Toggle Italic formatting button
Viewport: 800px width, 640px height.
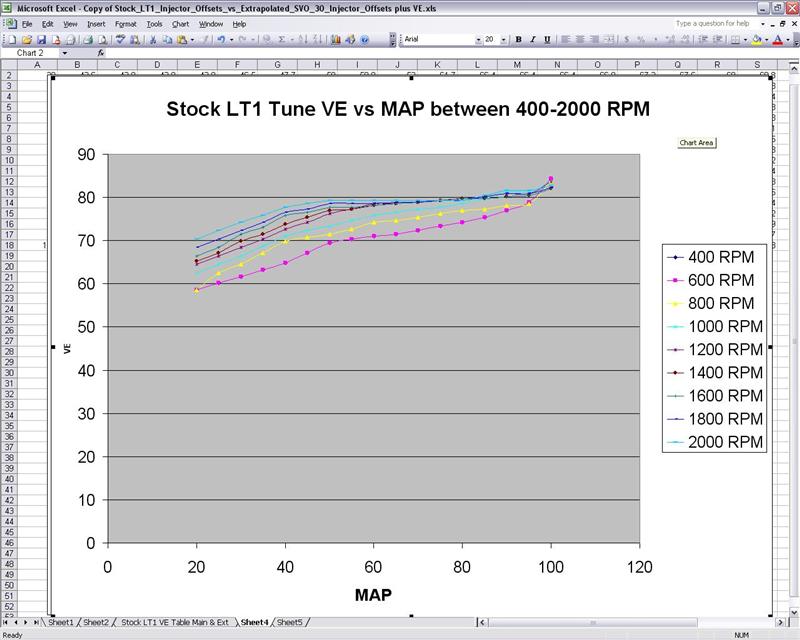(532, 40)
